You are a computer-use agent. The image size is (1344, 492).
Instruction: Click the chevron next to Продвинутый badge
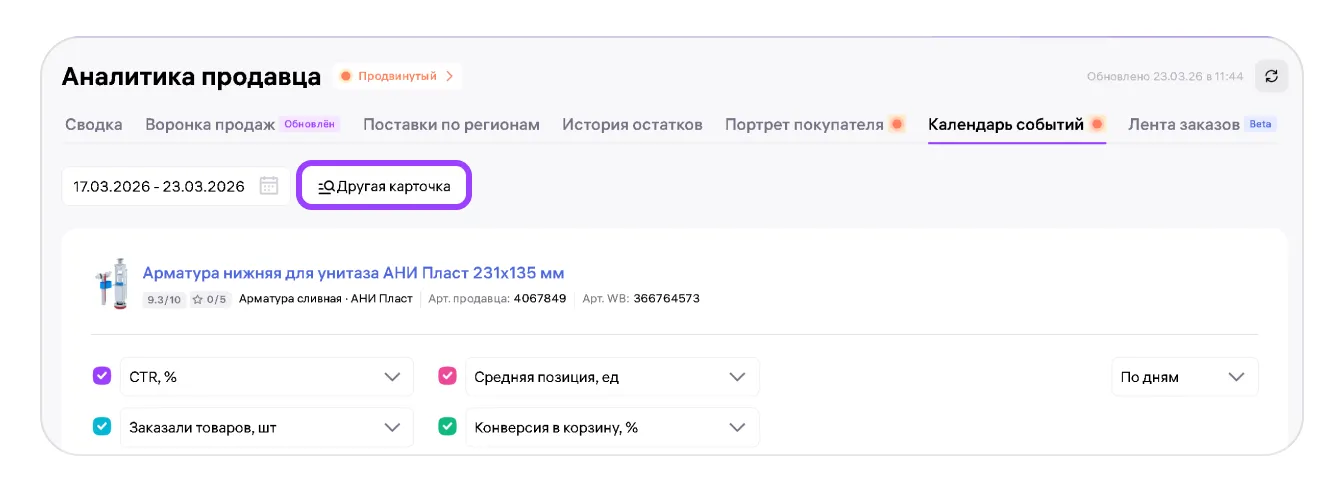coord(449,76)
